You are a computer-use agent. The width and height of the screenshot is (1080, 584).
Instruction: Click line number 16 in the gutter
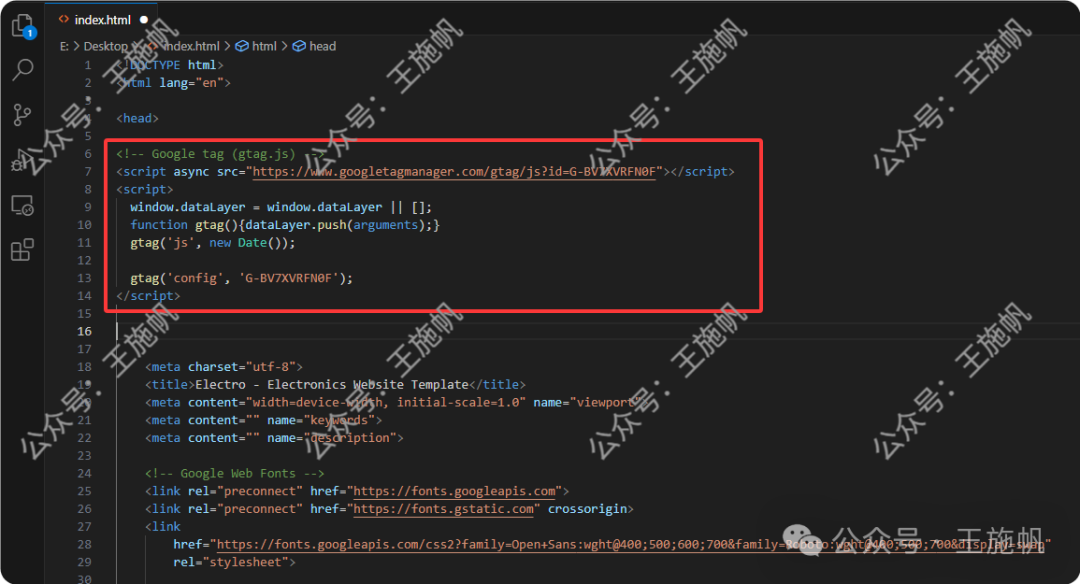(84, 331)
